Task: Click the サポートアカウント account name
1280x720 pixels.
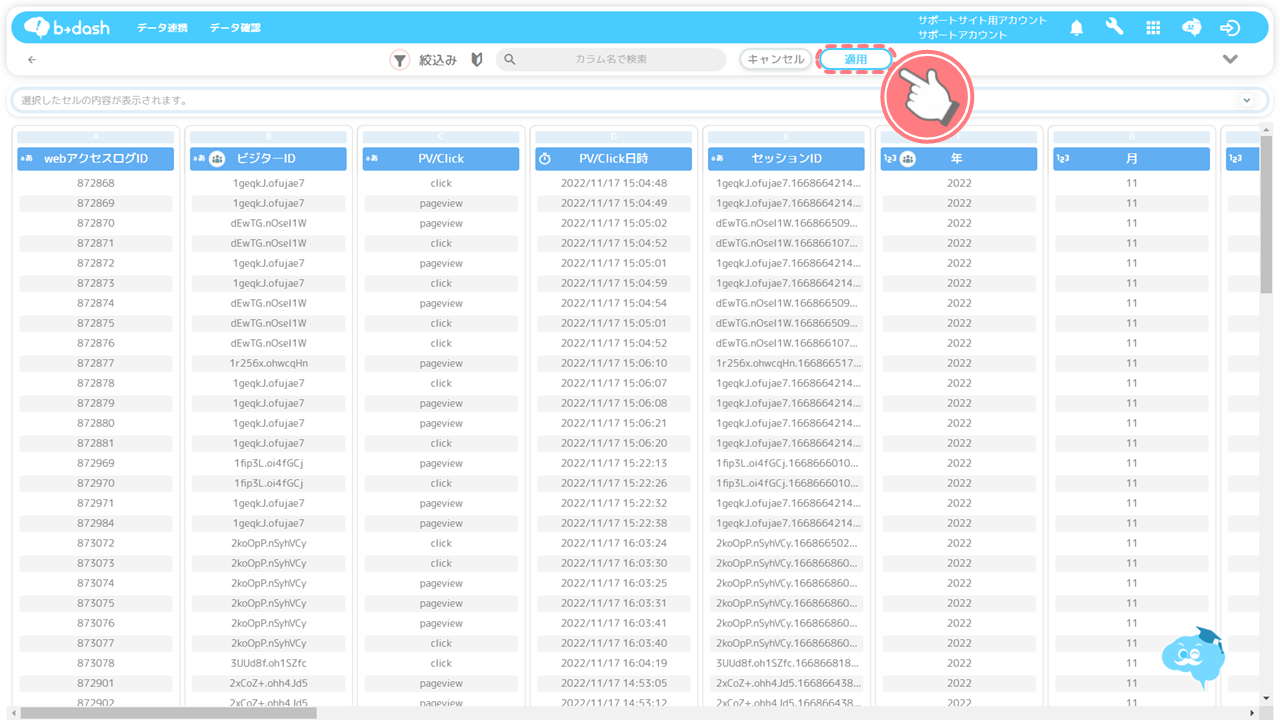Action: click(x=963, y=35)
